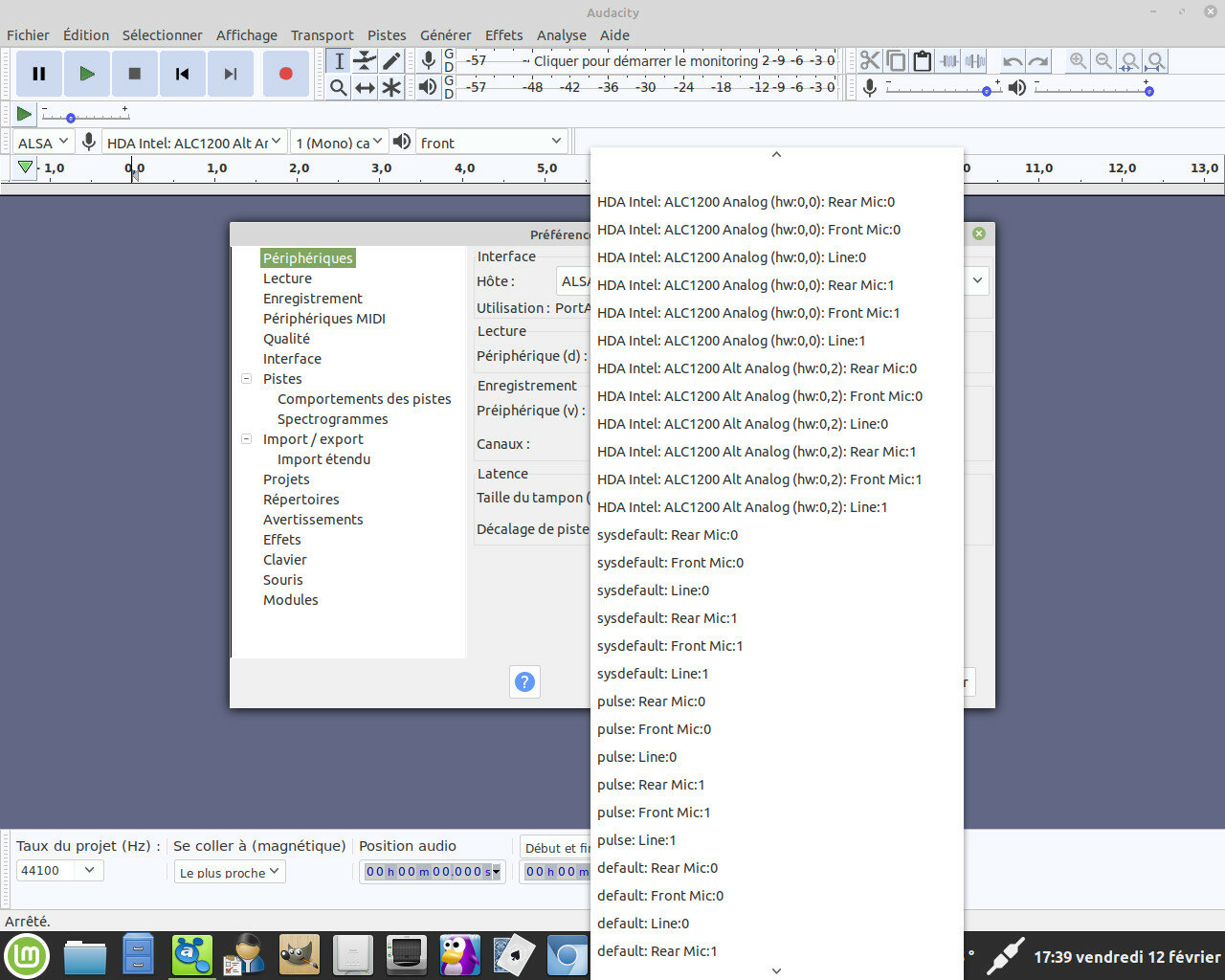Select Spectrogrammes in the Preferences tree
The height and width of the screenshot is (980, 1225).
332,419
